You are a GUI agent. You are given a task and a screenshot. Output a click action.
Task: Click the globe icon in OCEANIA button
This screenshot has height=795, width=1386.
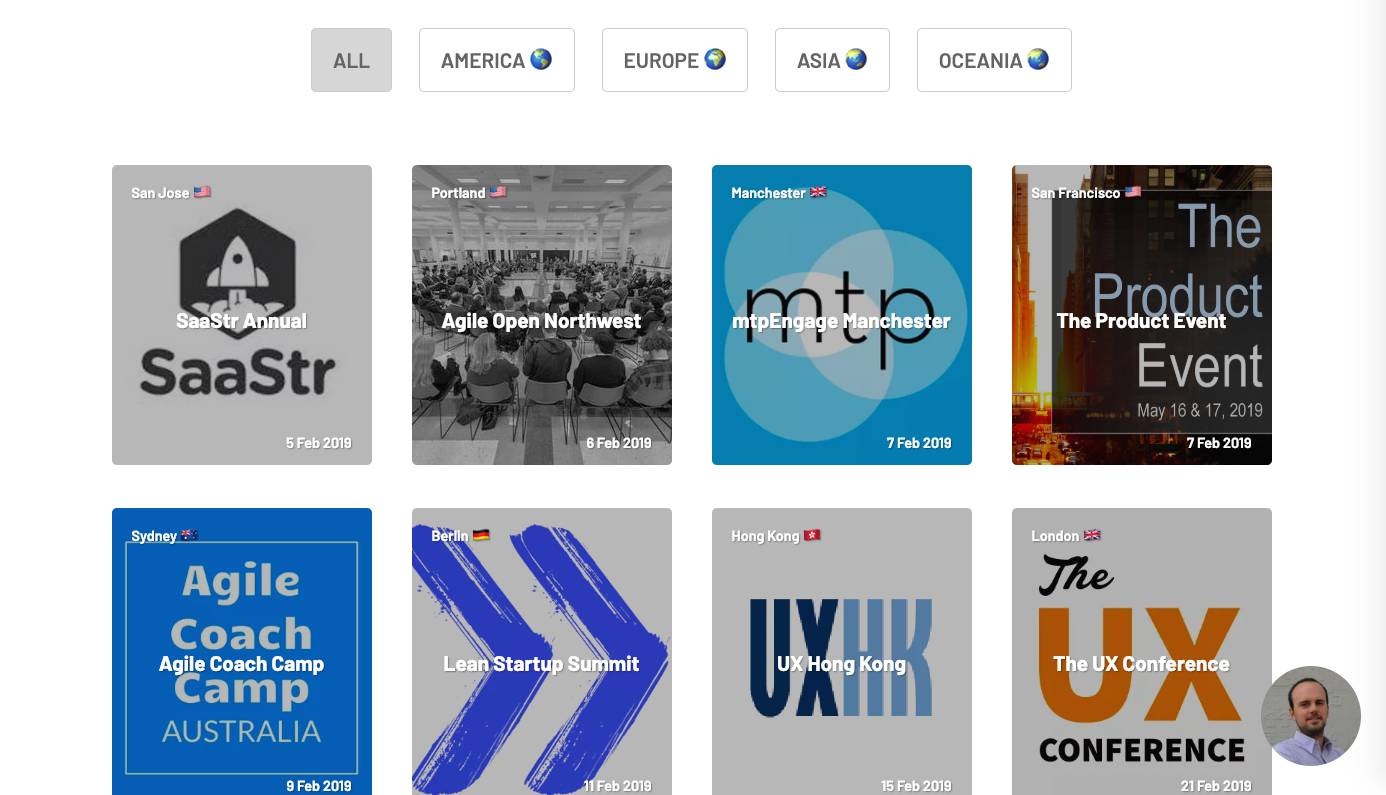pyautogui.click(x=1038, y=59)
